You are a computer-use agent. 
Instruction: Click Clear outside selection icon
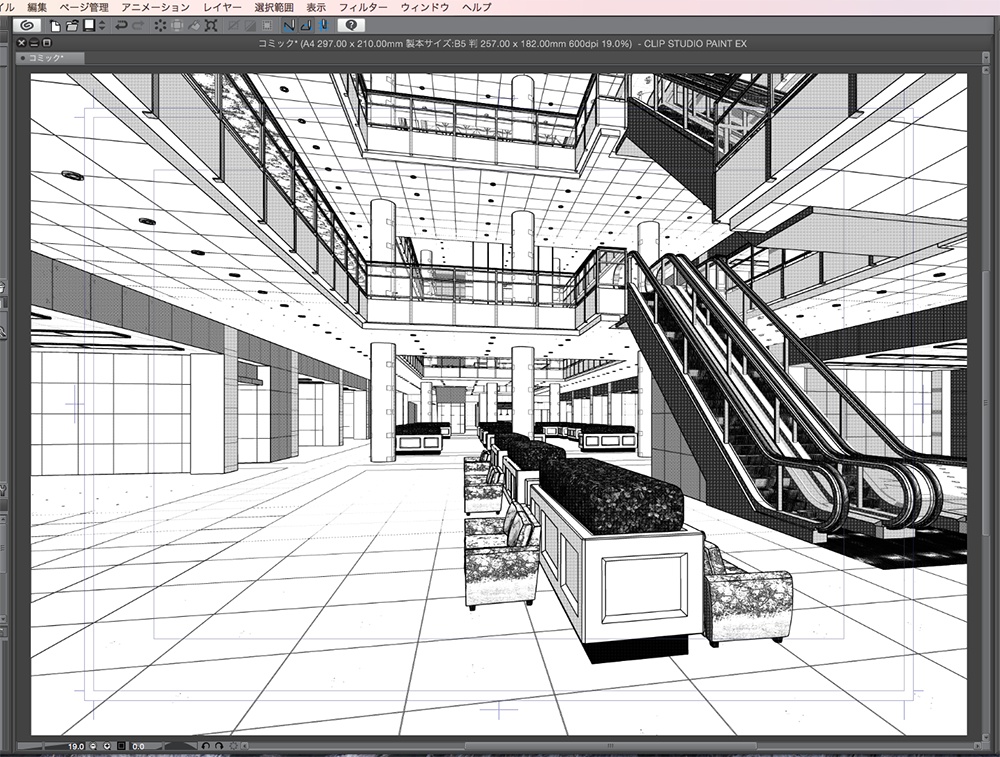tap(177, 26)
